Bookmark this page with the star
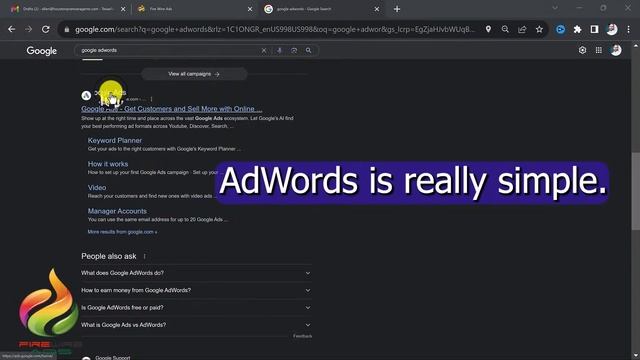Image resolution: width=640 pixels, height=360 pixels. pos(539,29)
